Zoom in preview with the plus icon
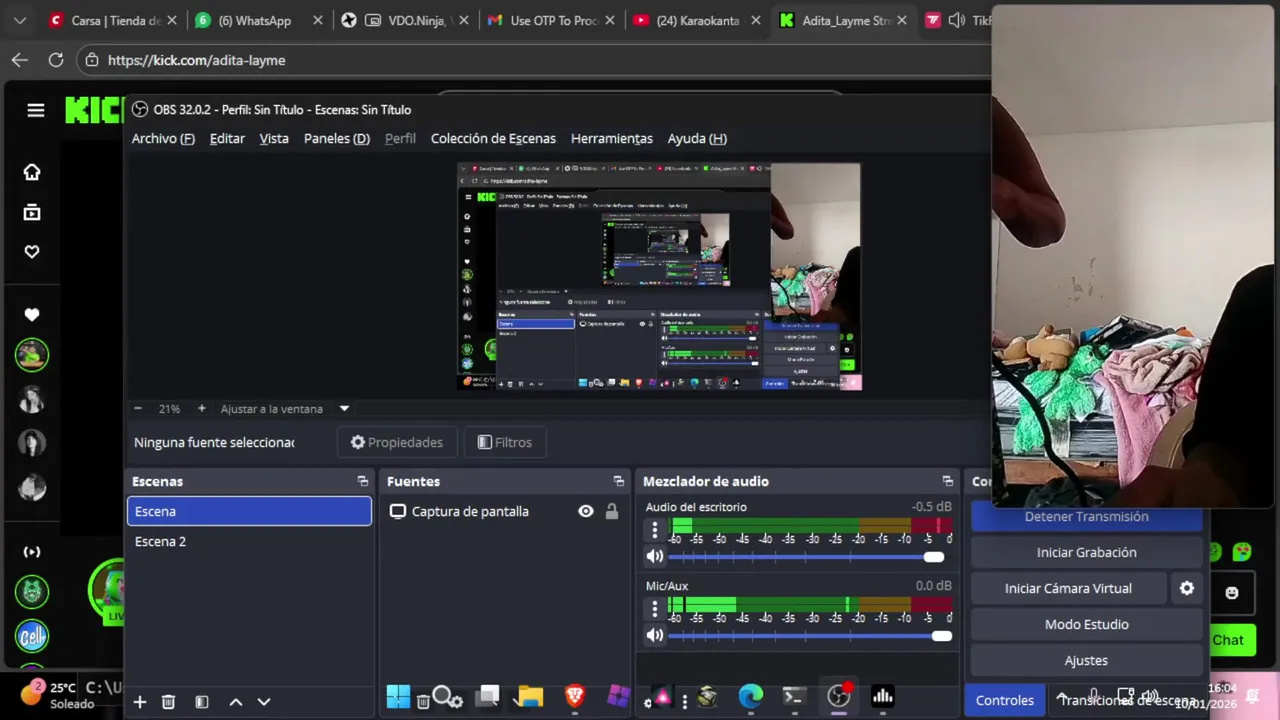Viewport: 1280px width, 720px height. tap(201, 409)
